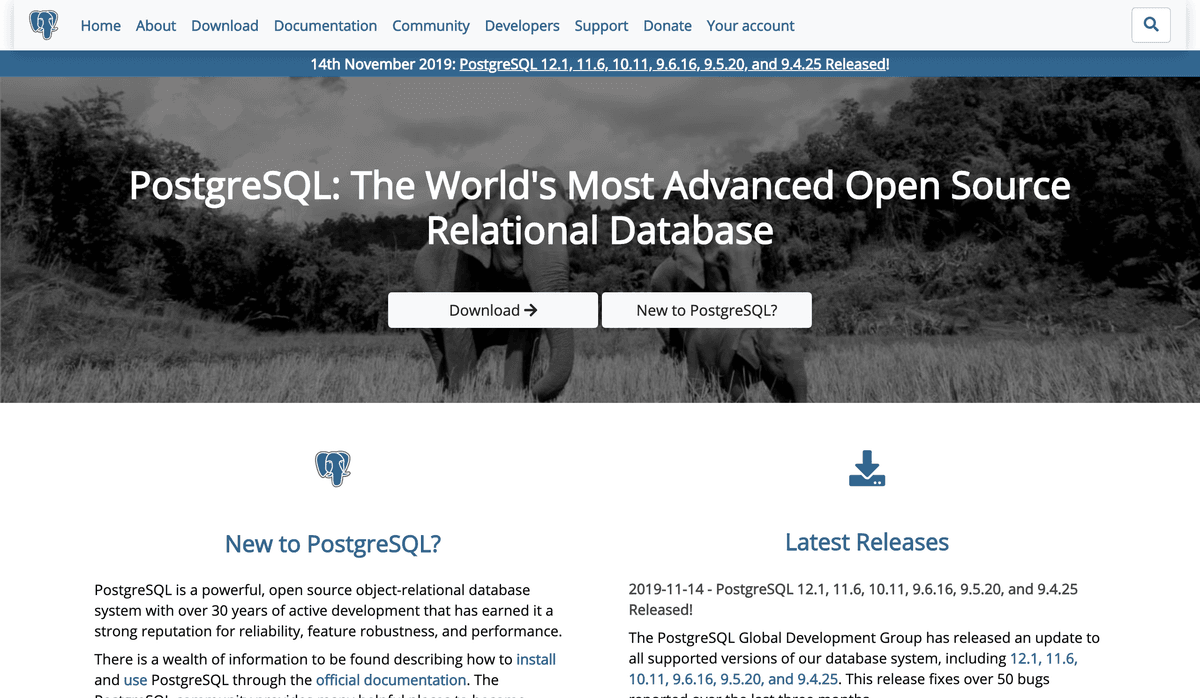Click the PostgreSQL elephant logo in navbar
Screen dimensions: 1200x698
pos(43,25)
